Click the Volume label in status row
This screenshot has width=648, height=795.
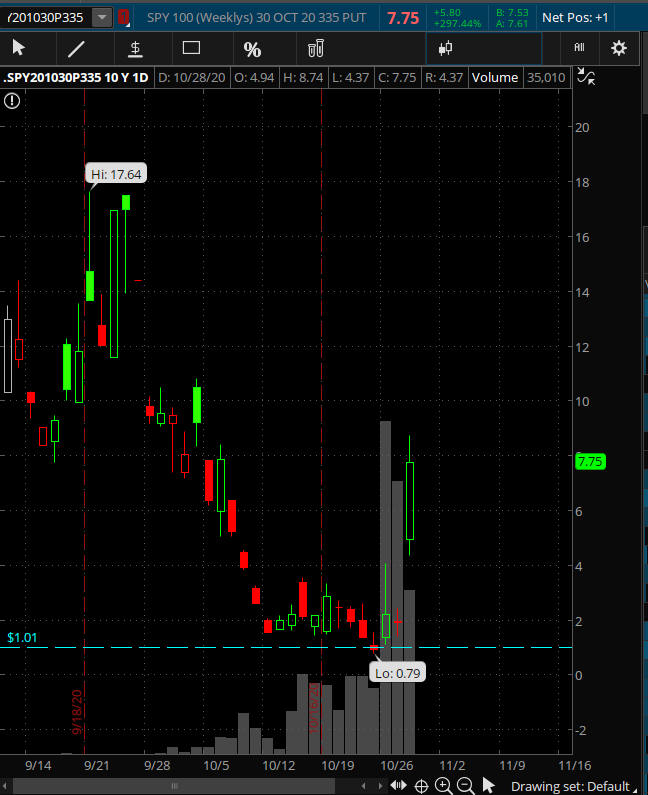point(495,78)
